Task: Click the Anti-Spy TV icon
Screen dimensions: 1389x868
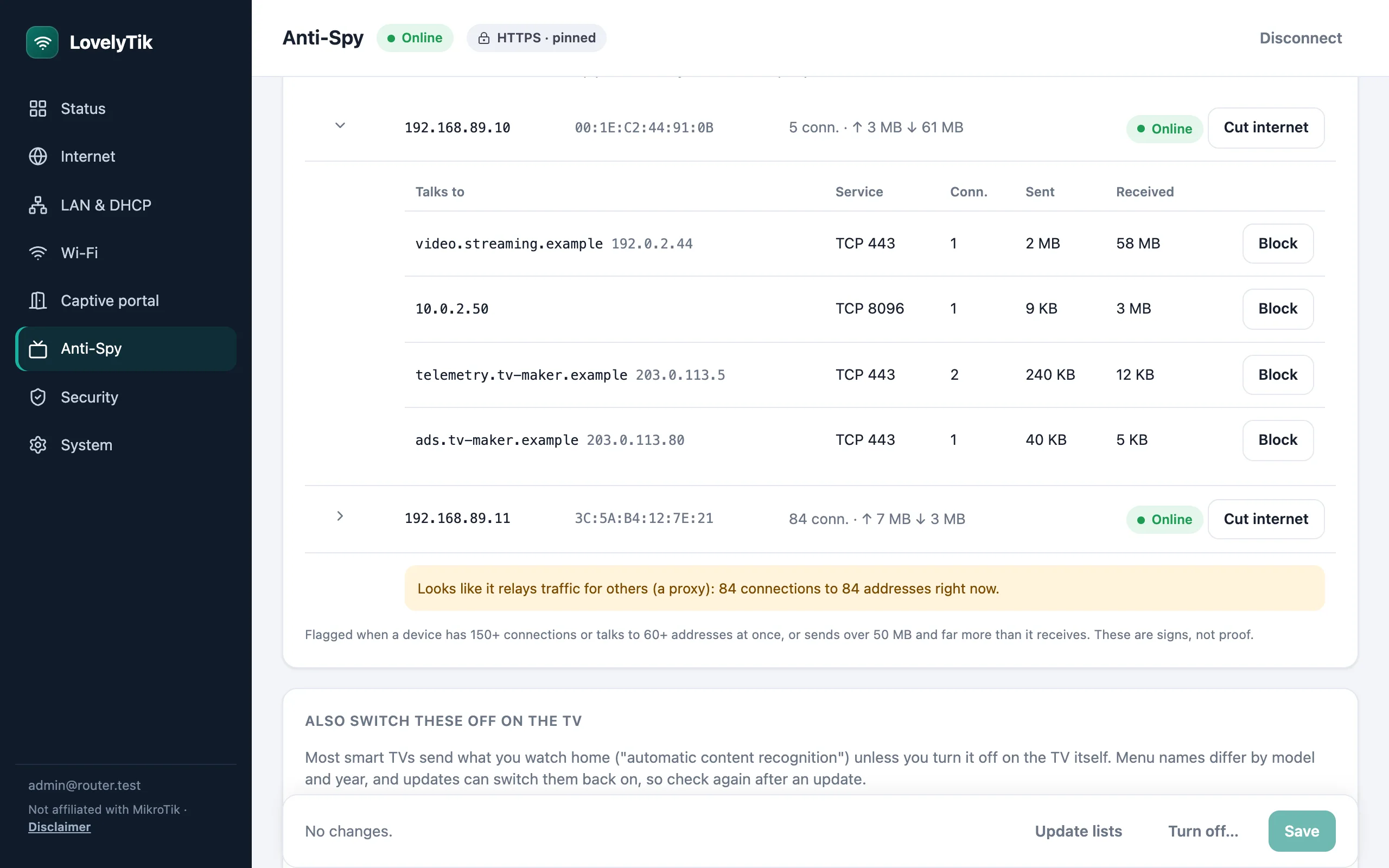Action: tap(38, 348)
